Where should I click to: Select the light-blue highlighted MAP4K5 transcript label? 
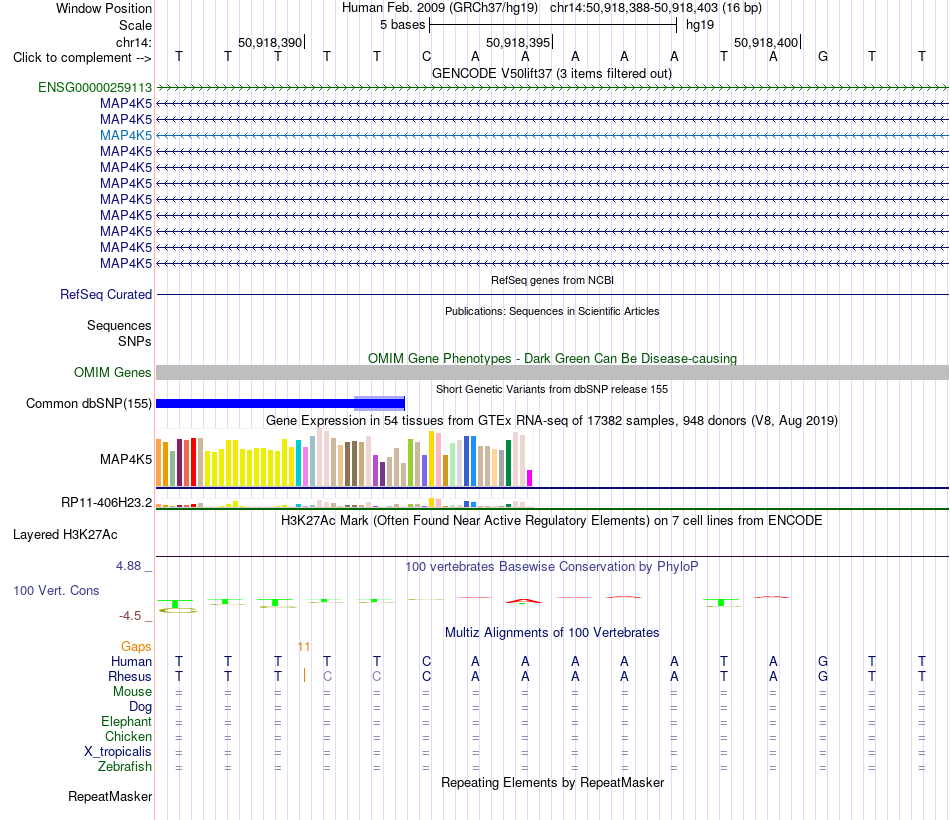(126, 135)
